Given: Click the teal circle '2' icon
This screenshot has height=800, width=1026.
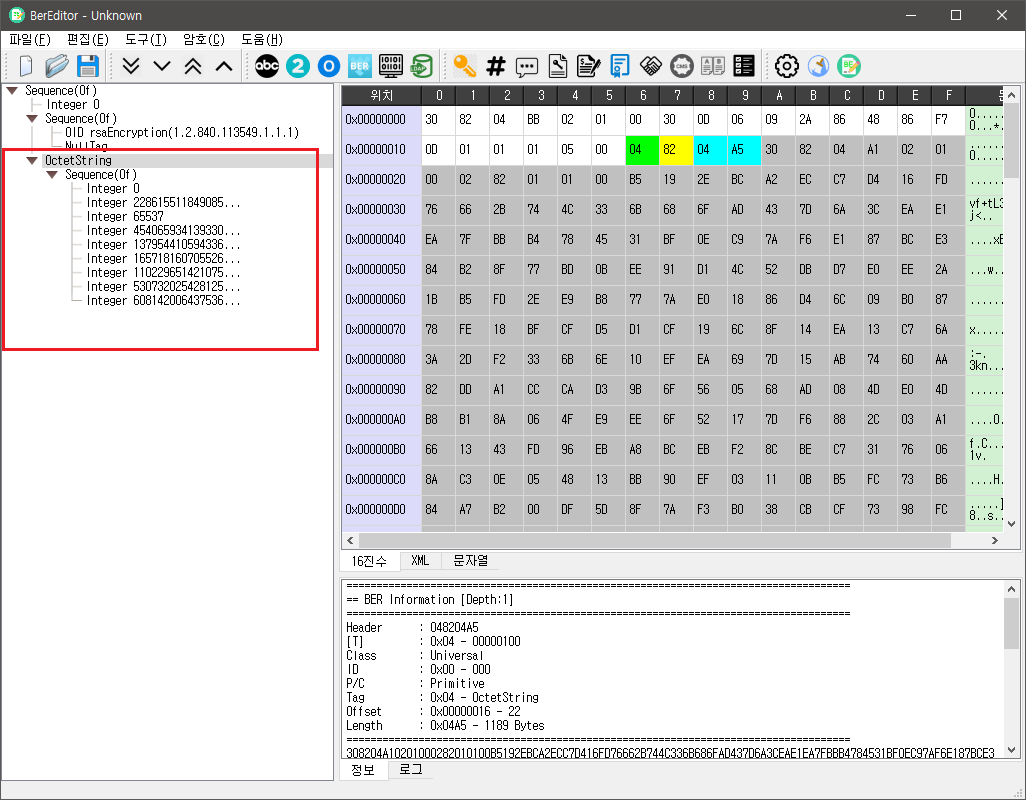Looking at the screenshot, I should pyautogui.click(x=298, y=66).
